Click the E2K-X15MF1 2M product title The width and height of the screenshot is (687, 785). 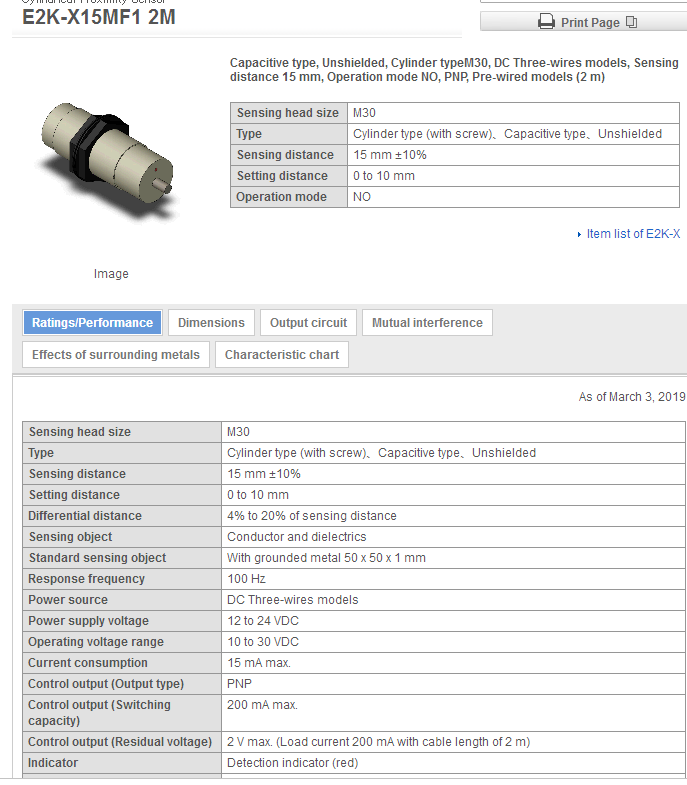99,18
